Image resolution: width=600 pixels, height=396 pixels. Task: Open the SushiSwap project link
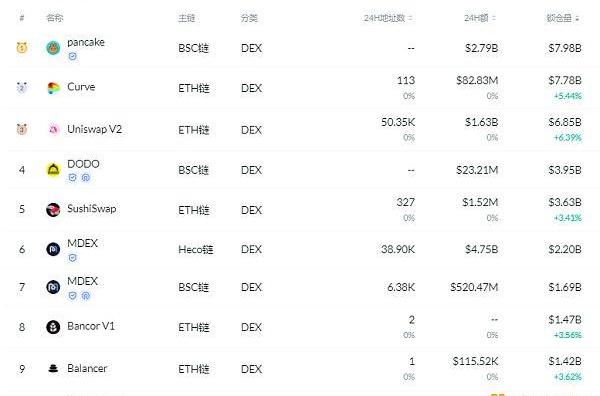click(x=92, y=209)
